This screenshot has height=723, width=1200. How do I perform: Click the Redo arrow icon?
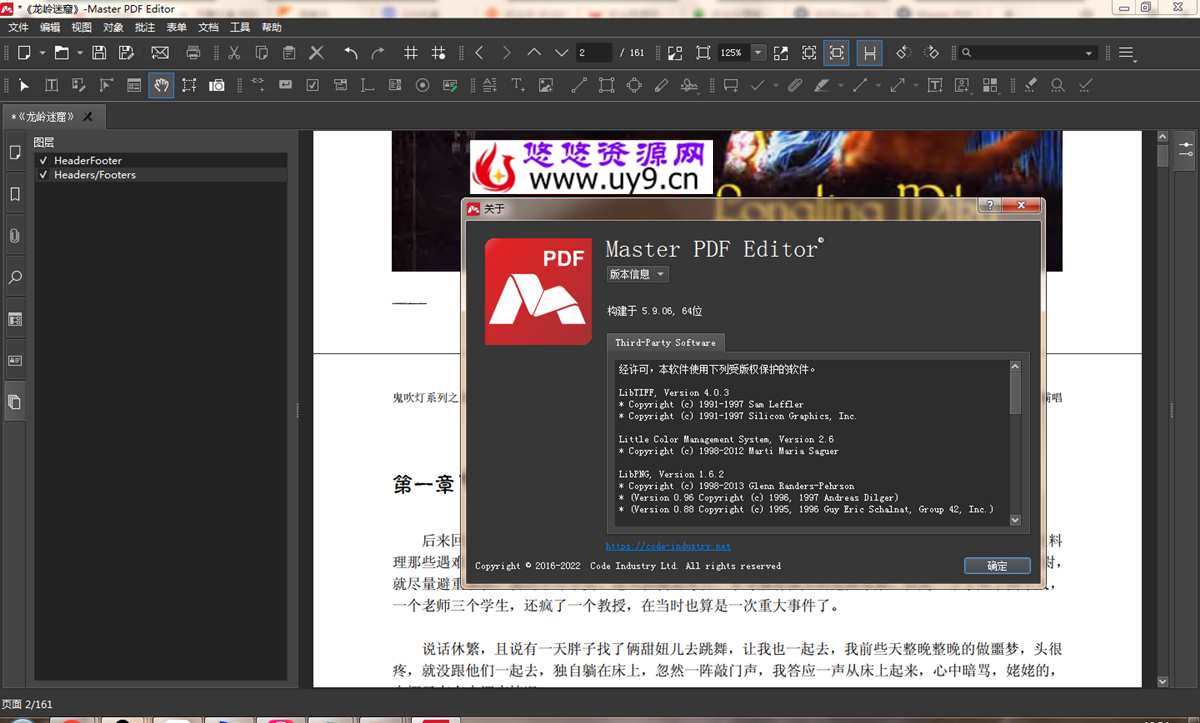(x=378, y=53)
